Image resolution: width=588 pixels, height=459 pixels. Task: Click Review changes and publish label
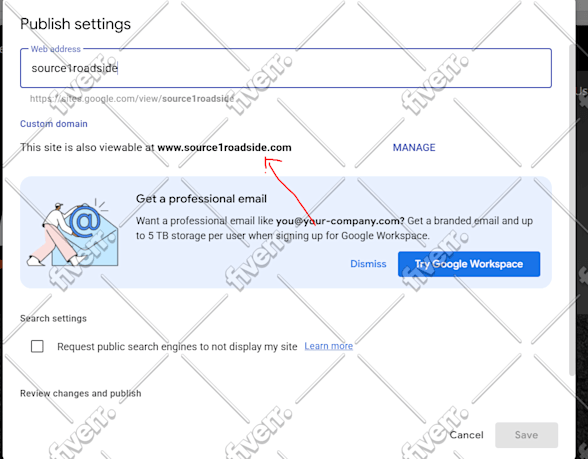click(81, 393)
